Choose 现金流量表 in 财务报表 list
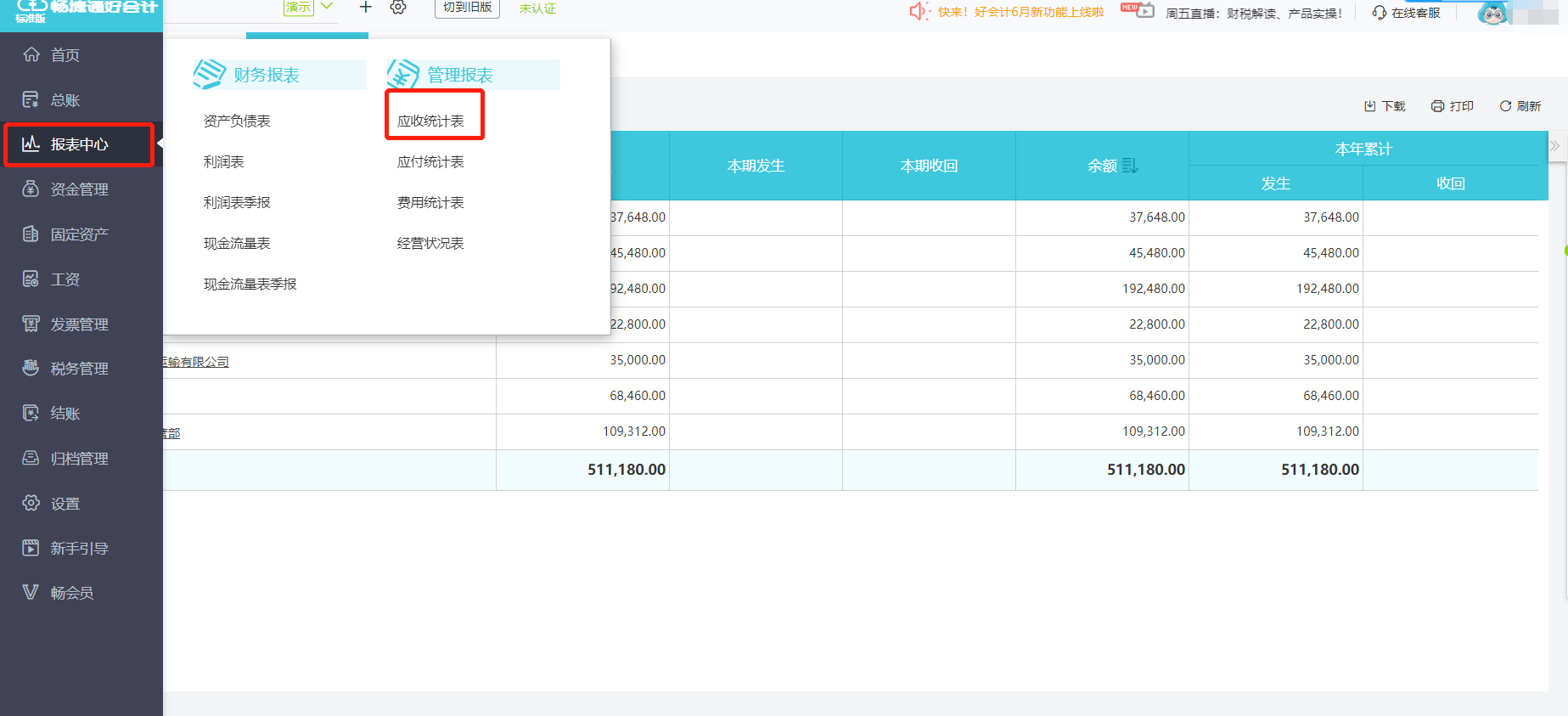 (237, 244)
